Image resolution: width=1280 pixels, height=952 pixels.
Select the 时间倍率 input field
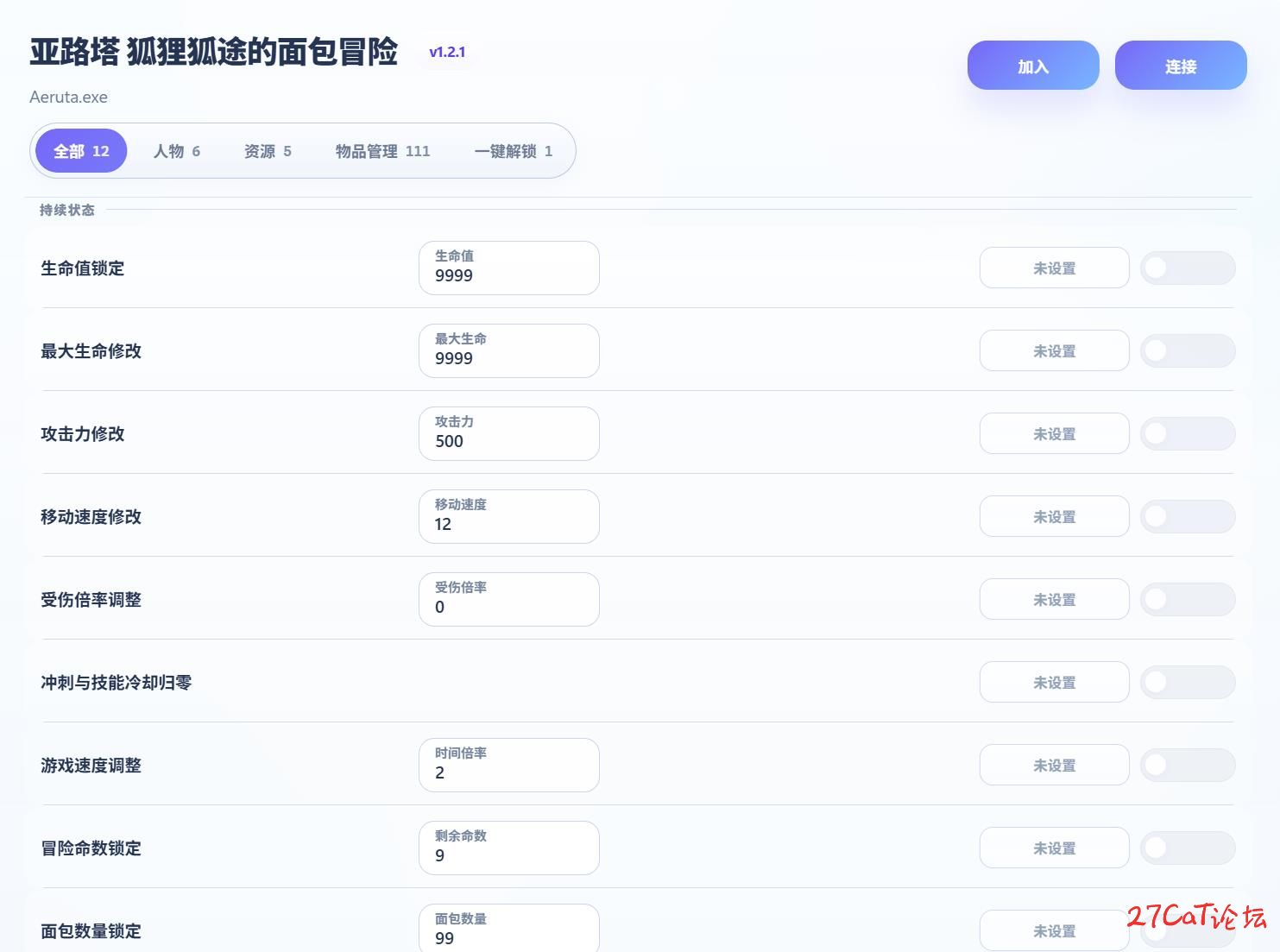tap(508, 772)
